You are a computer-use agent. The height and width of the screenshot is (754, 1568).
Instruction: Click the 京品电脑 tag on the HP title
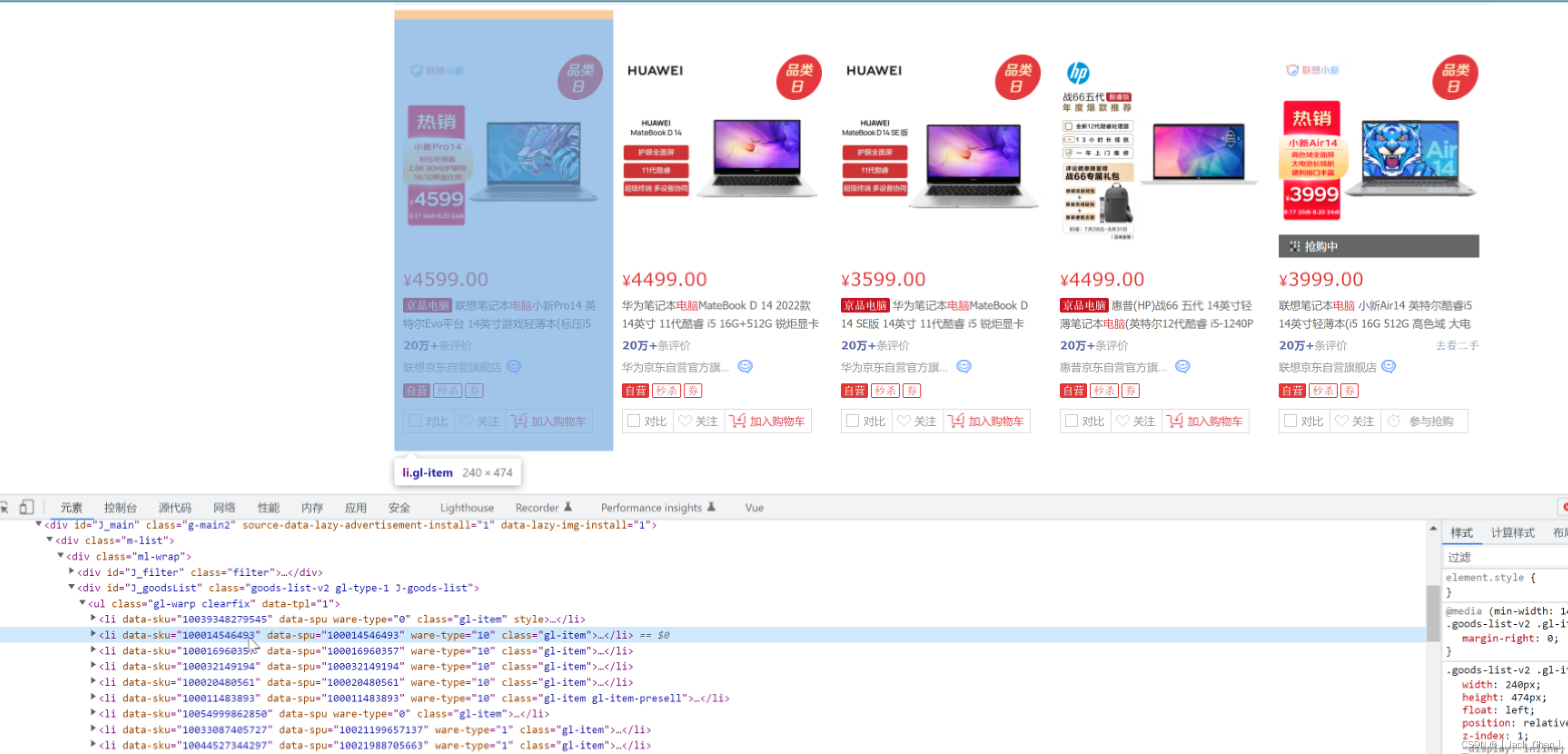pos(1083,305)
